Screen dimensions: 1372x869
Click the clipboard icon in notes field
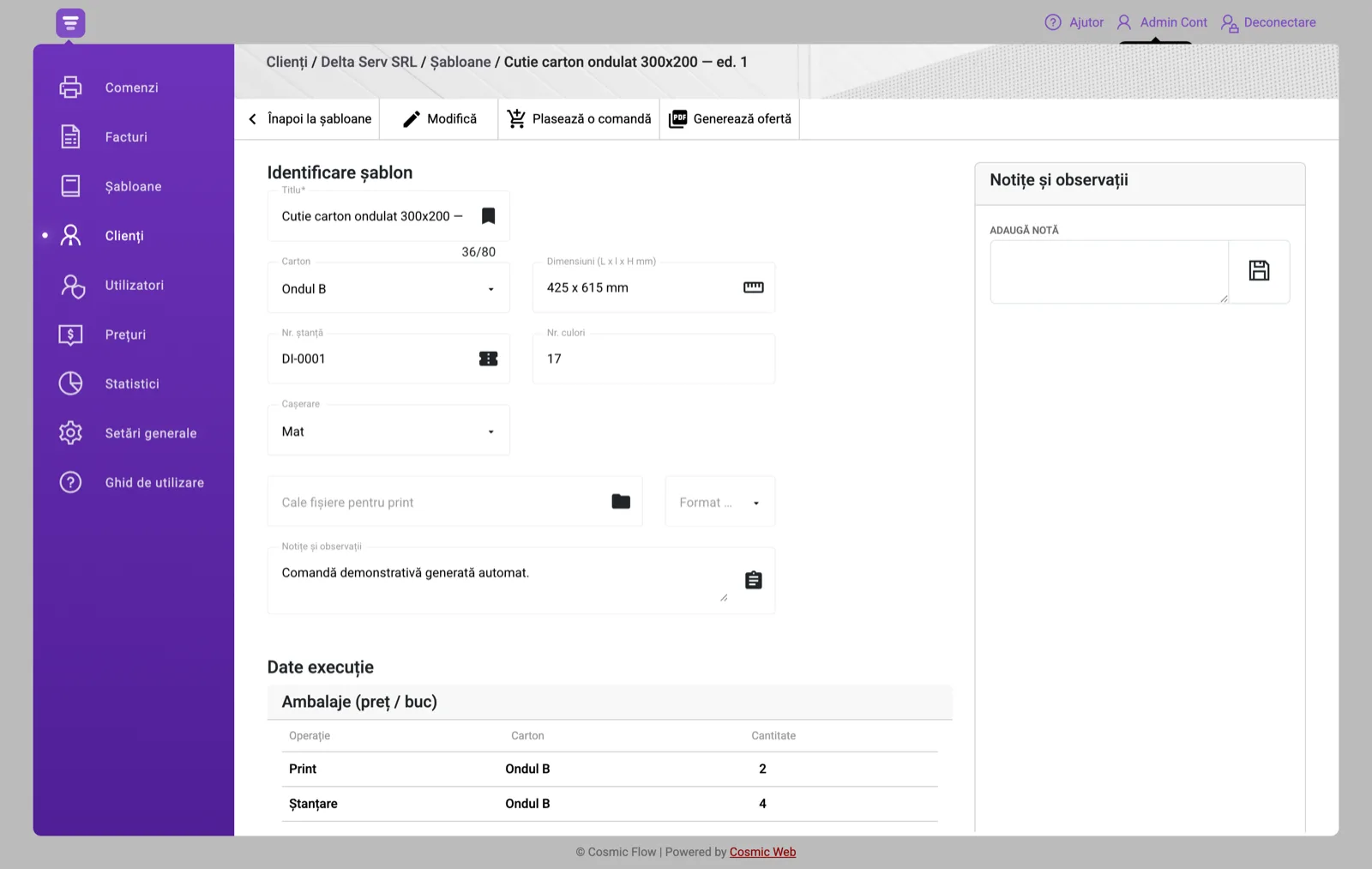tap(753, 580)
